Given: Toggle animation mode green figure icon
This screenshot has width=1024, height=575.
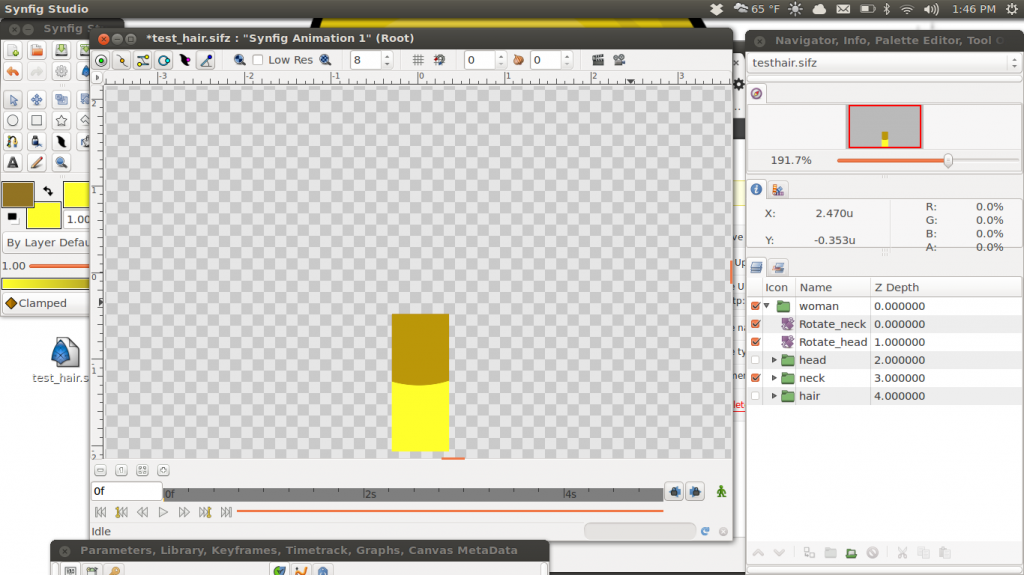Looking at the screenshot, I should [x=721, y=491].
